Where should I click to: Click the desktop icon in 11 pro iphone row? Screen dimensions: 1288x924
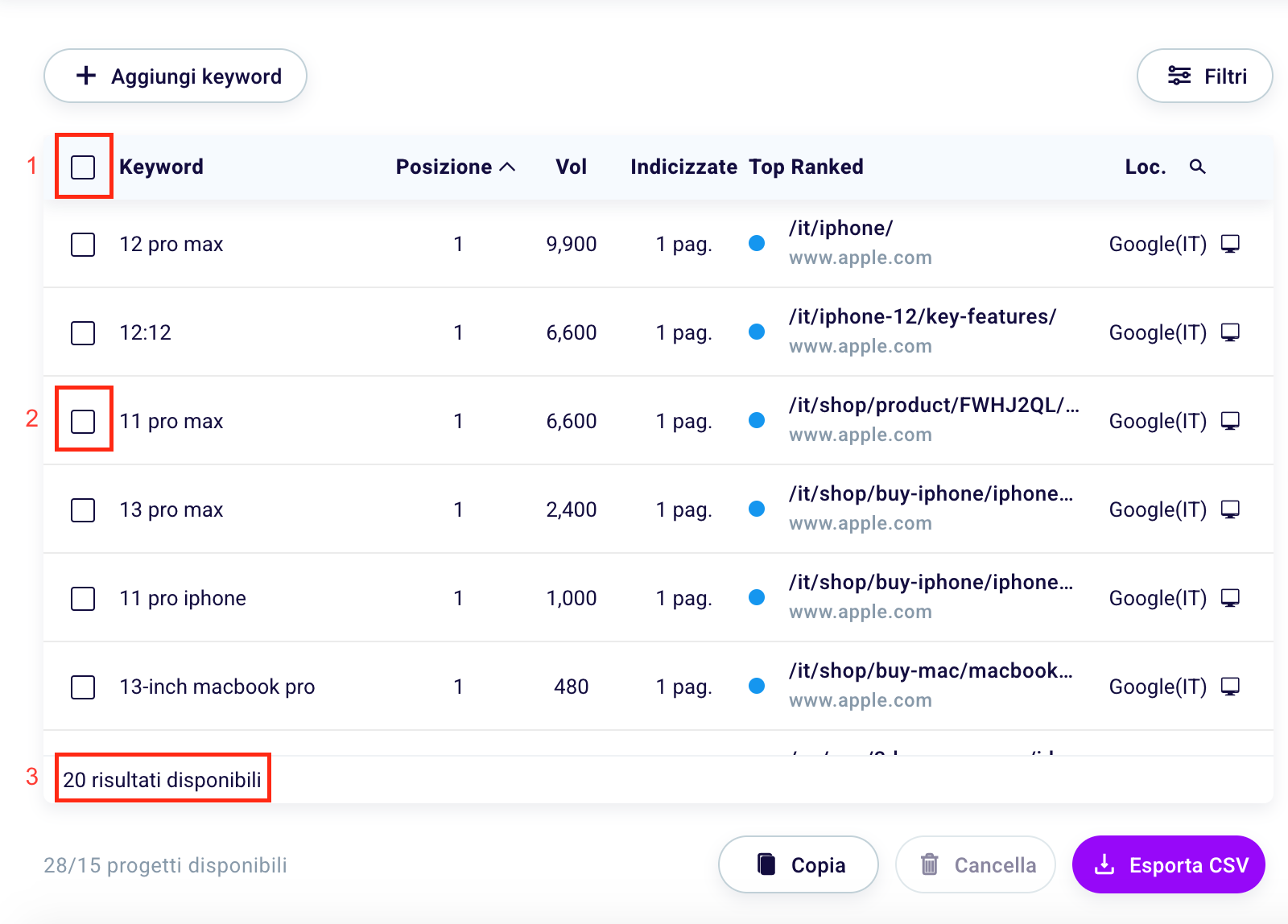(1229, 598)
